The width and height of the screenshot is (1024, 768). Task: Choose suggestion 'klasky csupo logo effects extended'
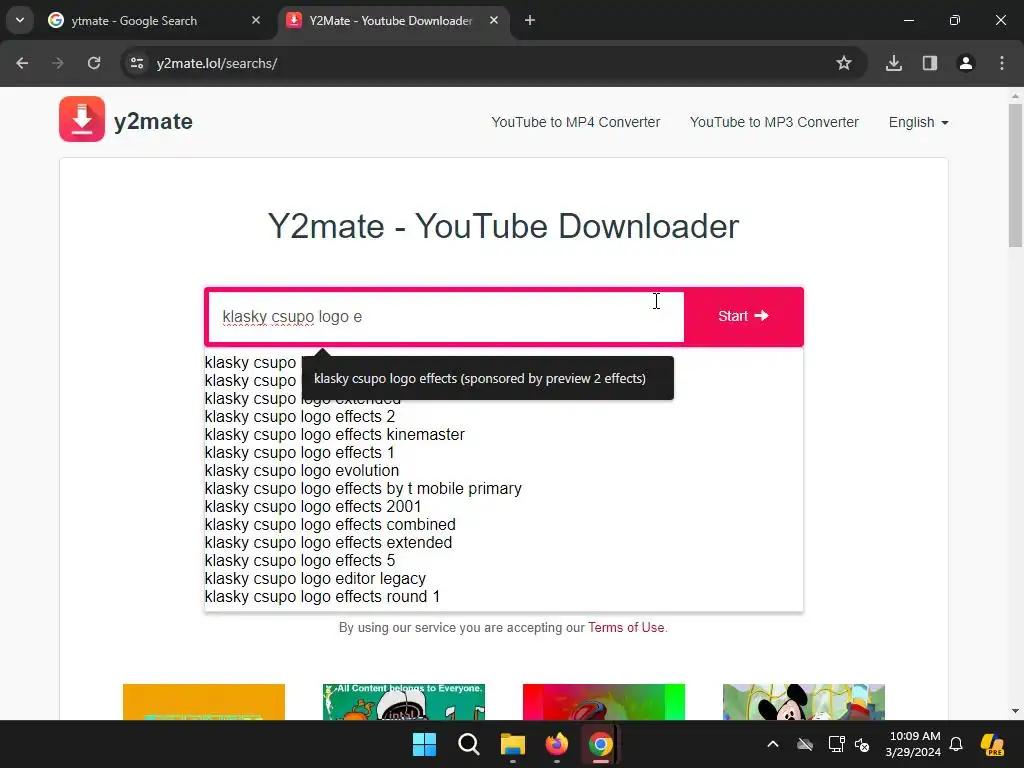328,543
